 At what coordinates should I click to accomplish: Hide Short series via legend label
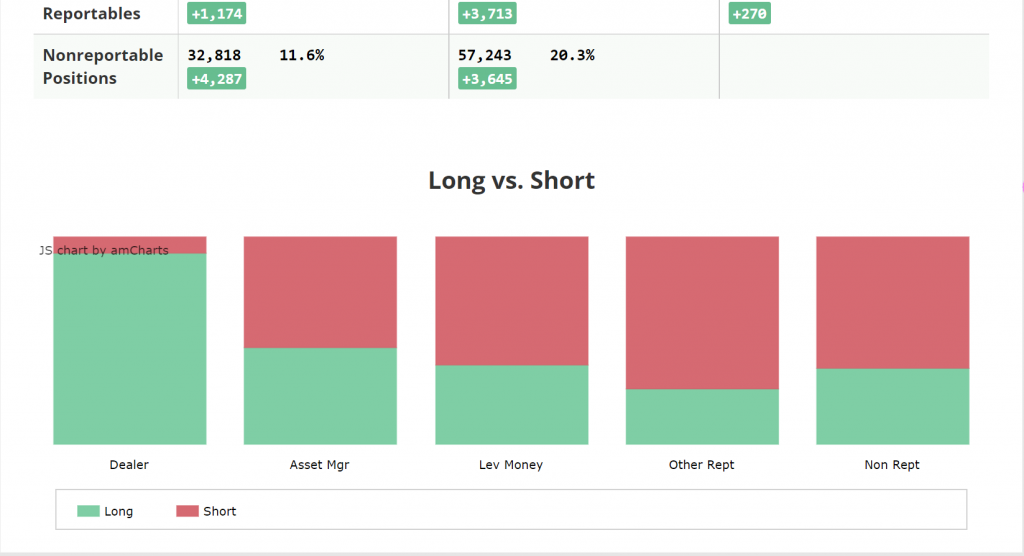(220, 511)
